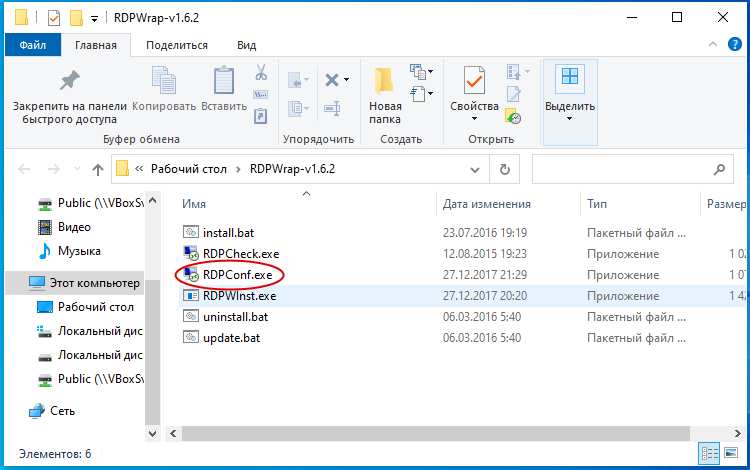Create a Новая папка
This screenshot has width=750, height=470.
pyautogui.click(x=385, y=95)
